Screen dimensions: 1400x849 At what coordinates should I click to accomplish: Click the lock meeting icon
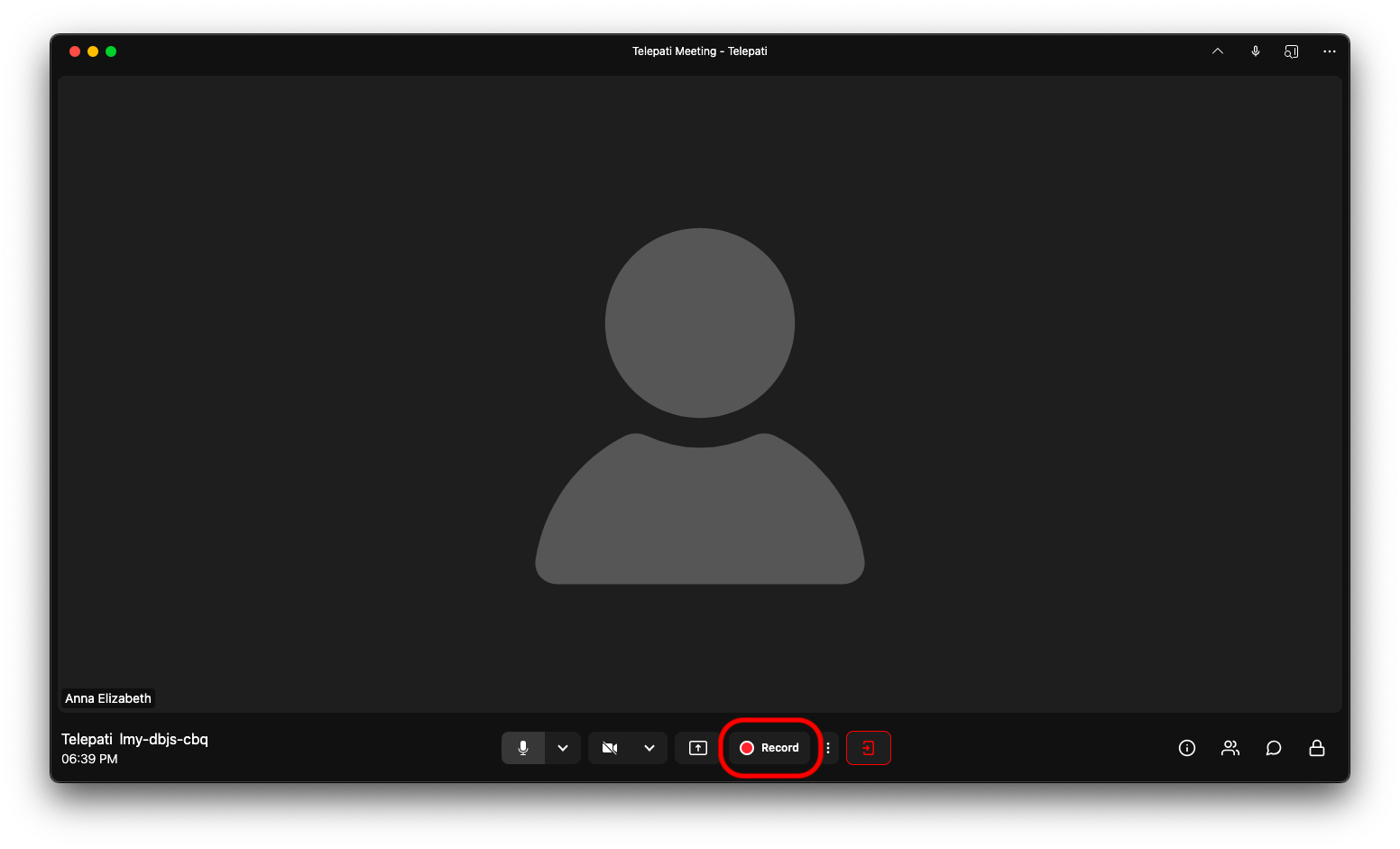pyautogui.click(x=1317, y=748)
